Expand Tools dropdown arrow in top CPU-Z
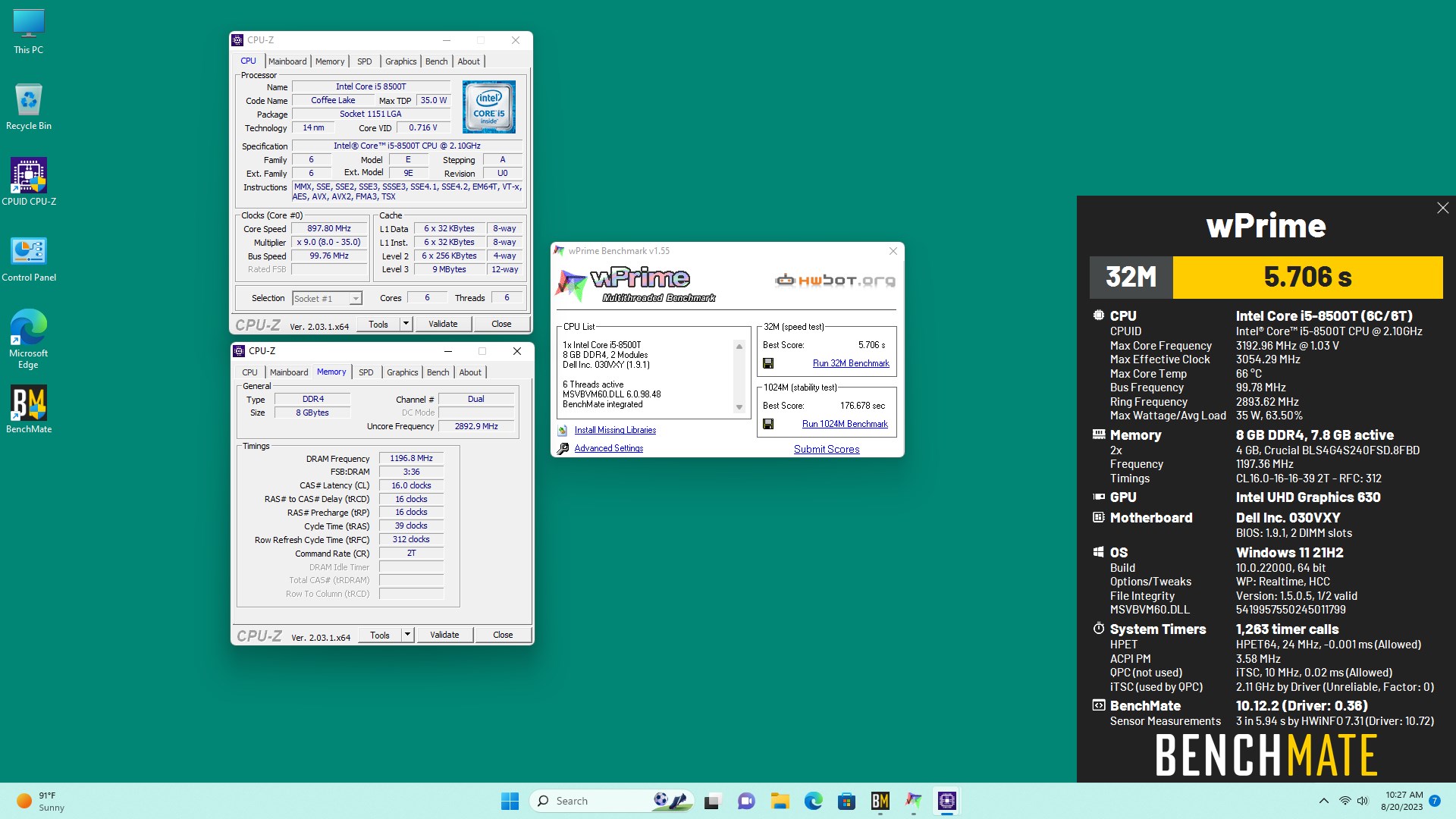The width and height of the screenshot is (1456, 819). pyautogui.click(x=406, y=324)
